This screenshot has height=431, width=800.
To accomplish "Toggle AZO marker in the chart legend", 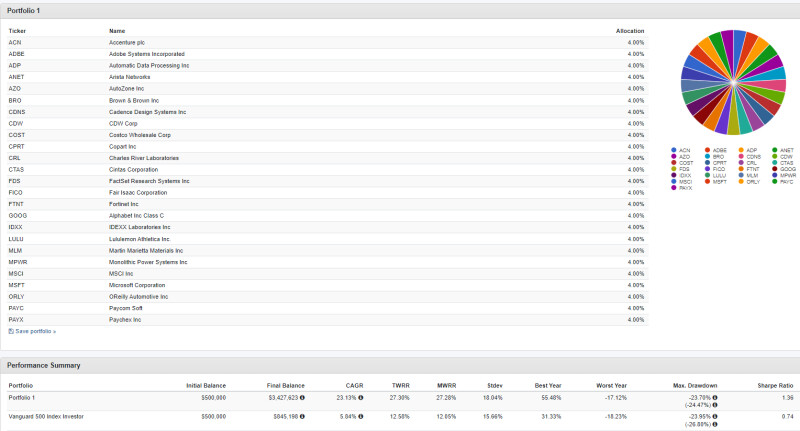I will point(674,157).
